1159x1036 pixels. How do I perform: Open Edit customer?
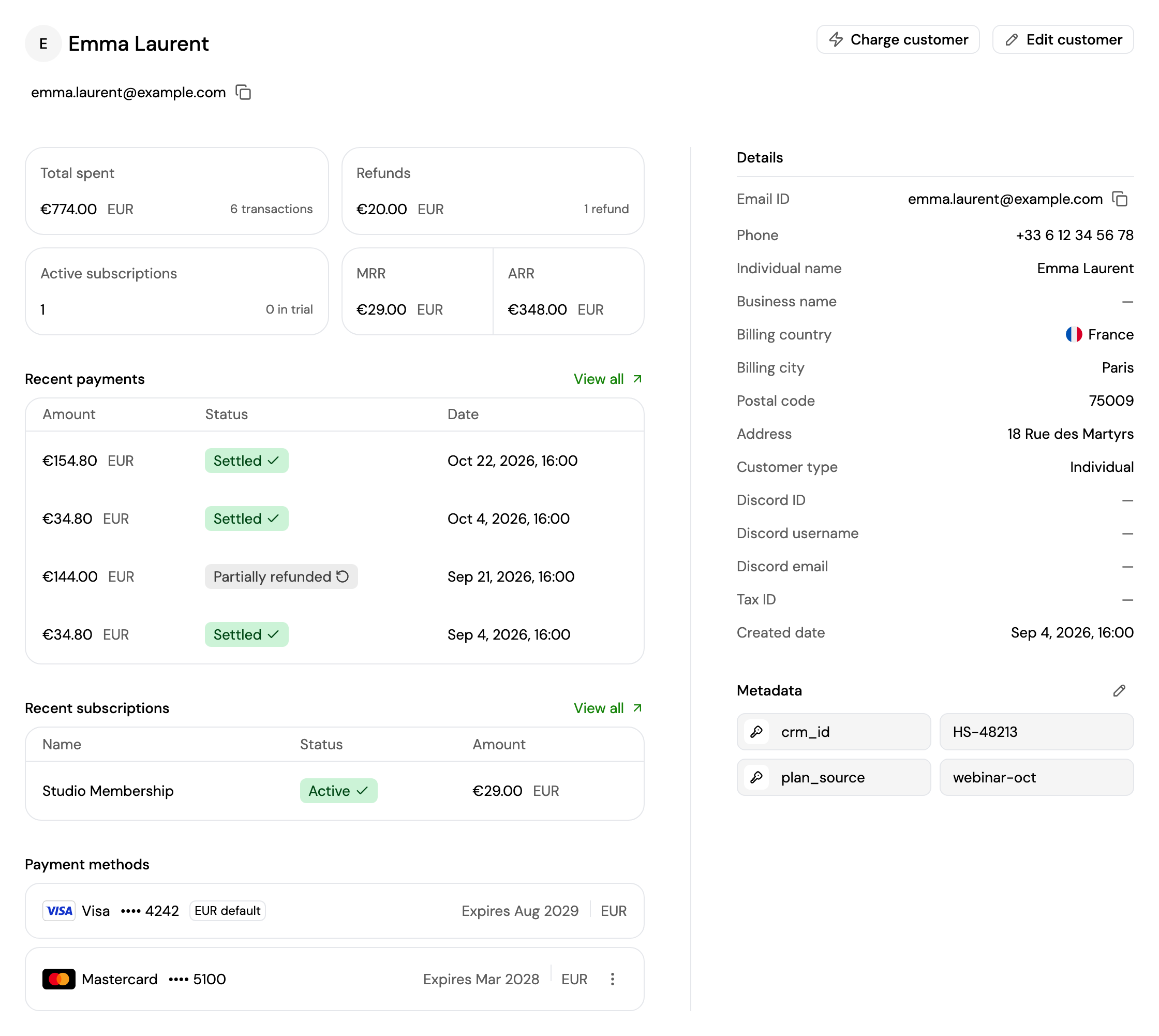tap(1063, 39)
